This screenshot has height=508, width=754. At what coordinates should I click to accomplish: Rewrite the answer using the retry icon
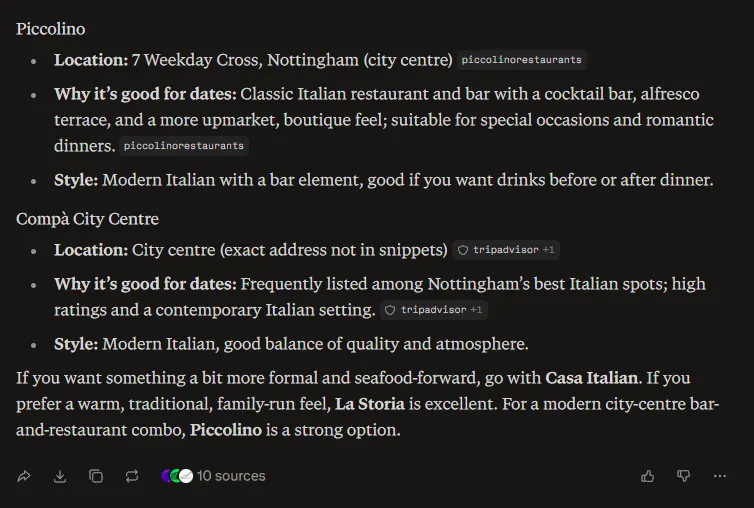(132, 476)
